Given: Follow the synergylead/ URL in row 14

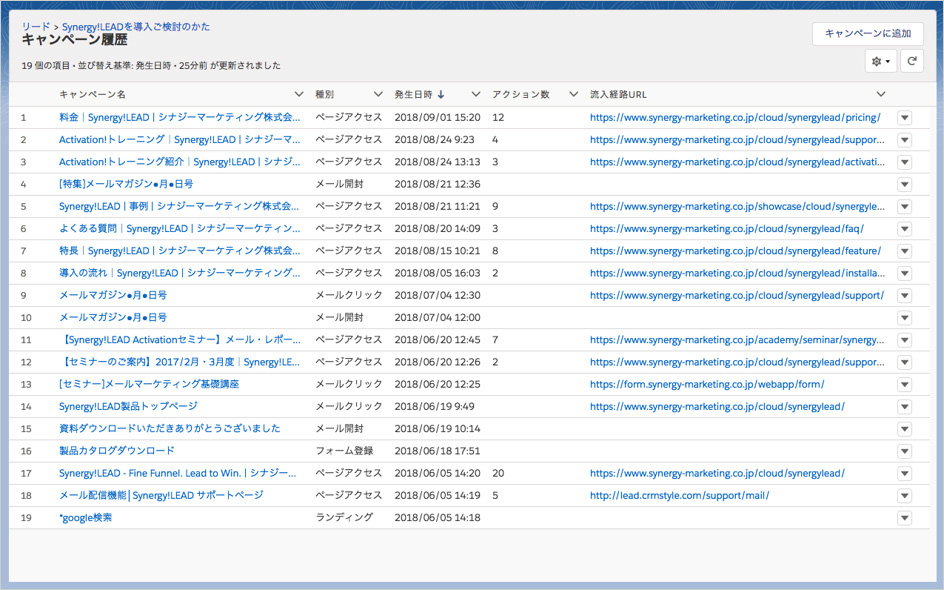Looking at the screenshot, I should [x=717, y=407].
